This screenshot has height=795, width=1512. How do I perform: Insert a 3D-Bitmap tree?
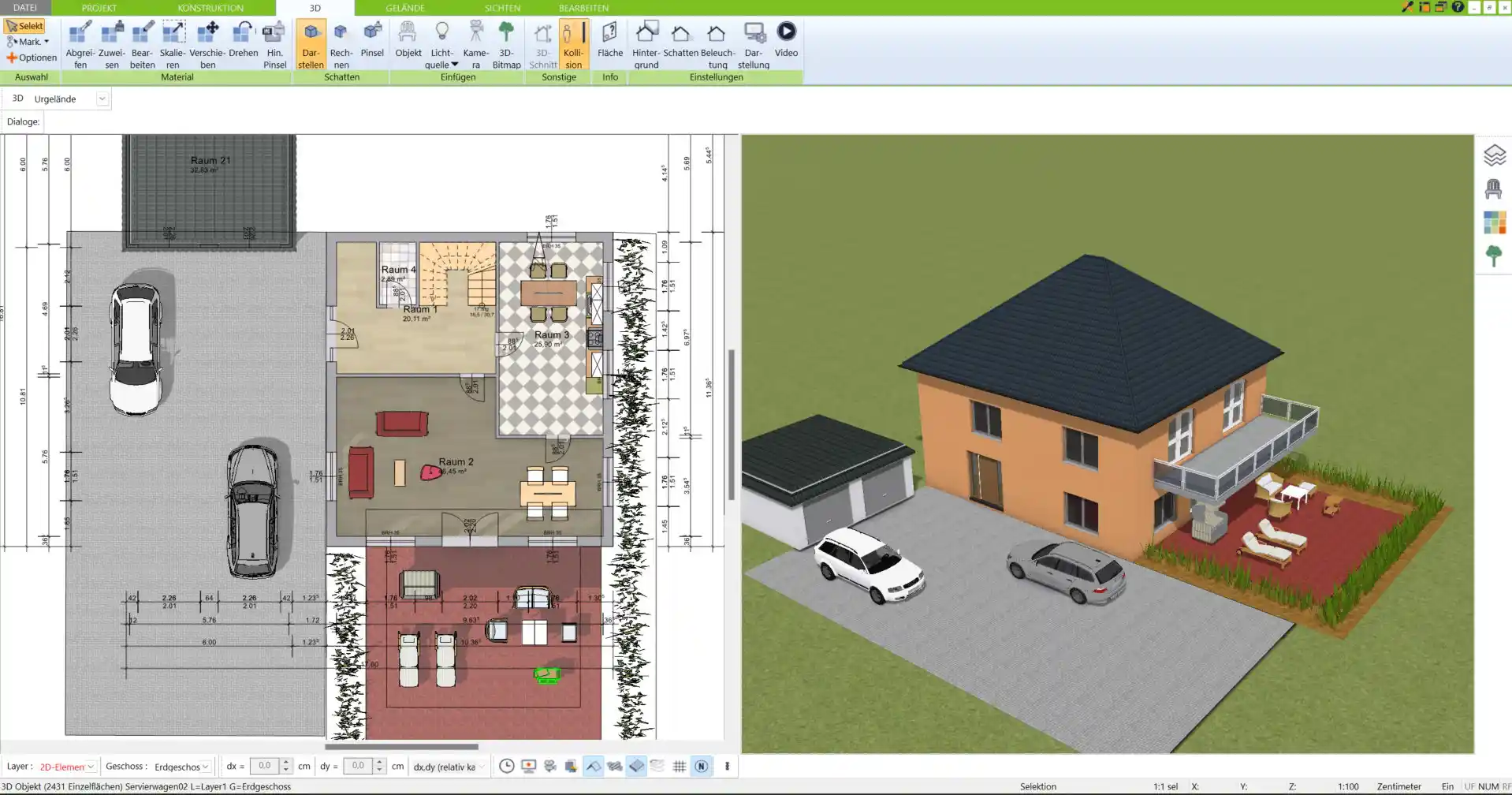[506, 45]
